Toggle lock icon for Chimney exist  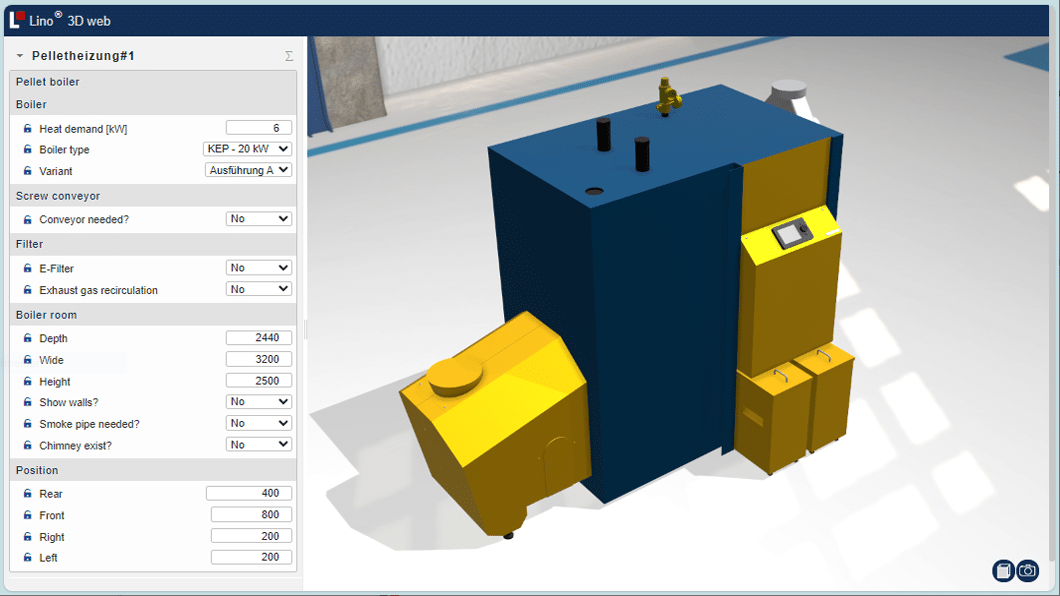tap(28, 445)
